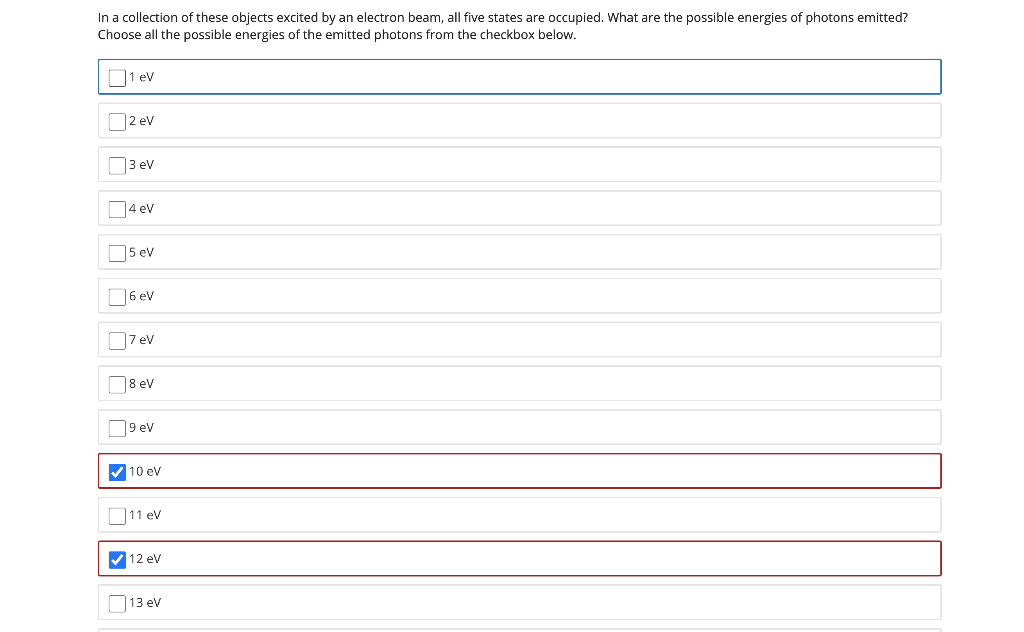Check the 6 eV option box
The width and height of the screenshot is (1024, 632).
[117, 296]
